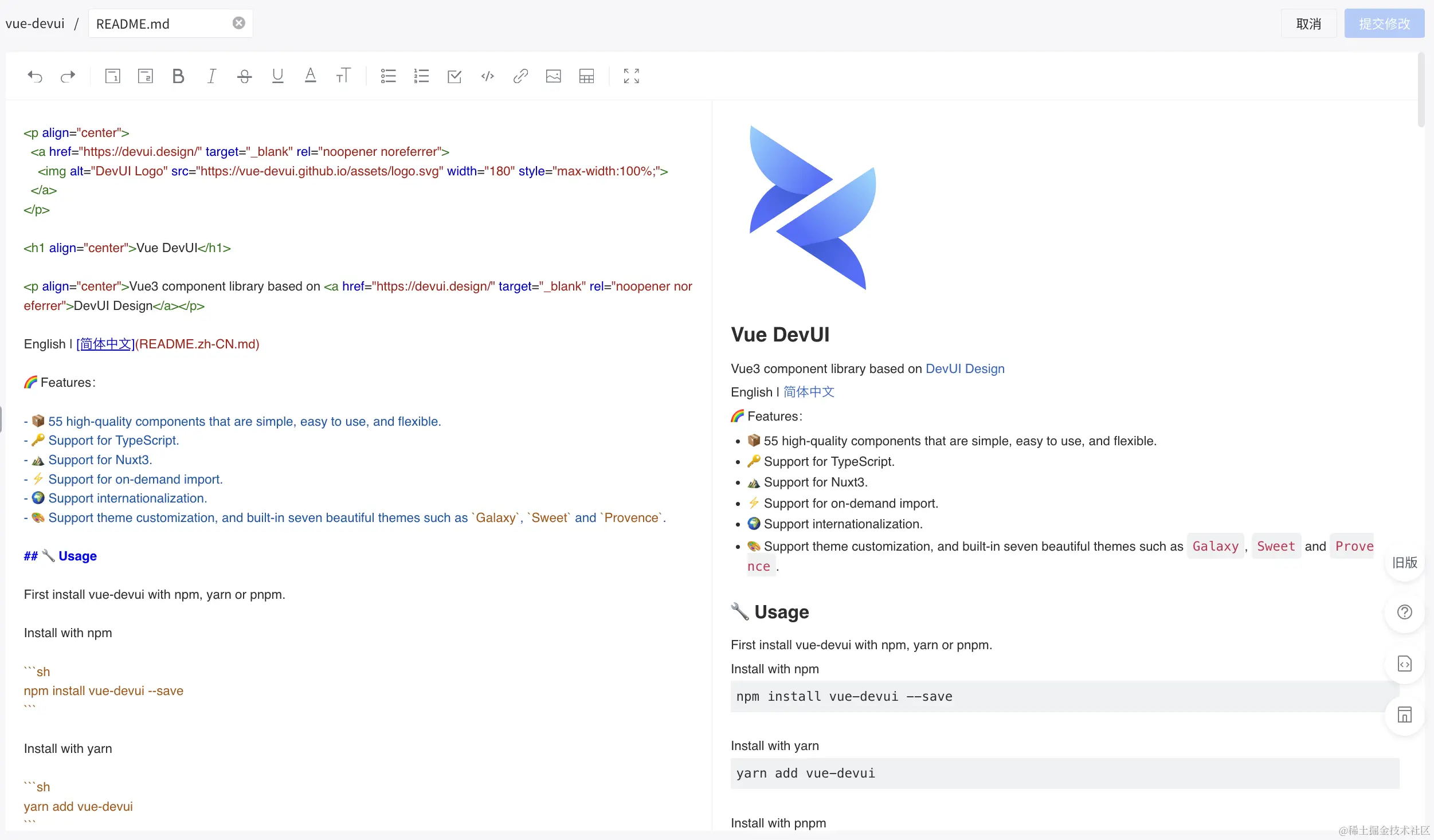This screenshot has height=840, width=1434.
Task: Click the 提交修改 submit button
Action: point(1384,23)
